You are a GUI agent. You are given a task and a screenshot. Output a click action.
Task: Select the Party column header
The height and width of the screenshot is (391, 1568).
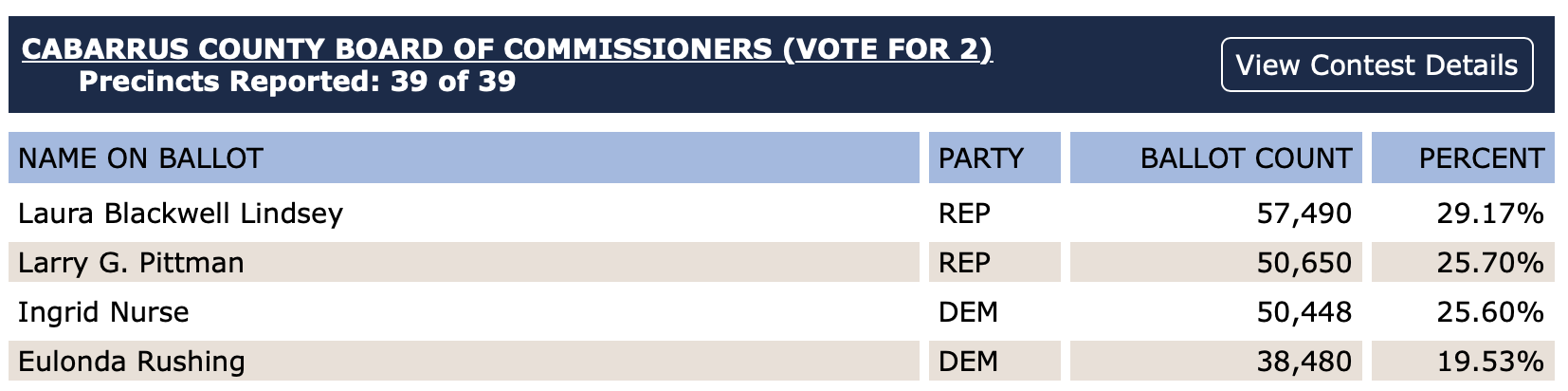981,158
